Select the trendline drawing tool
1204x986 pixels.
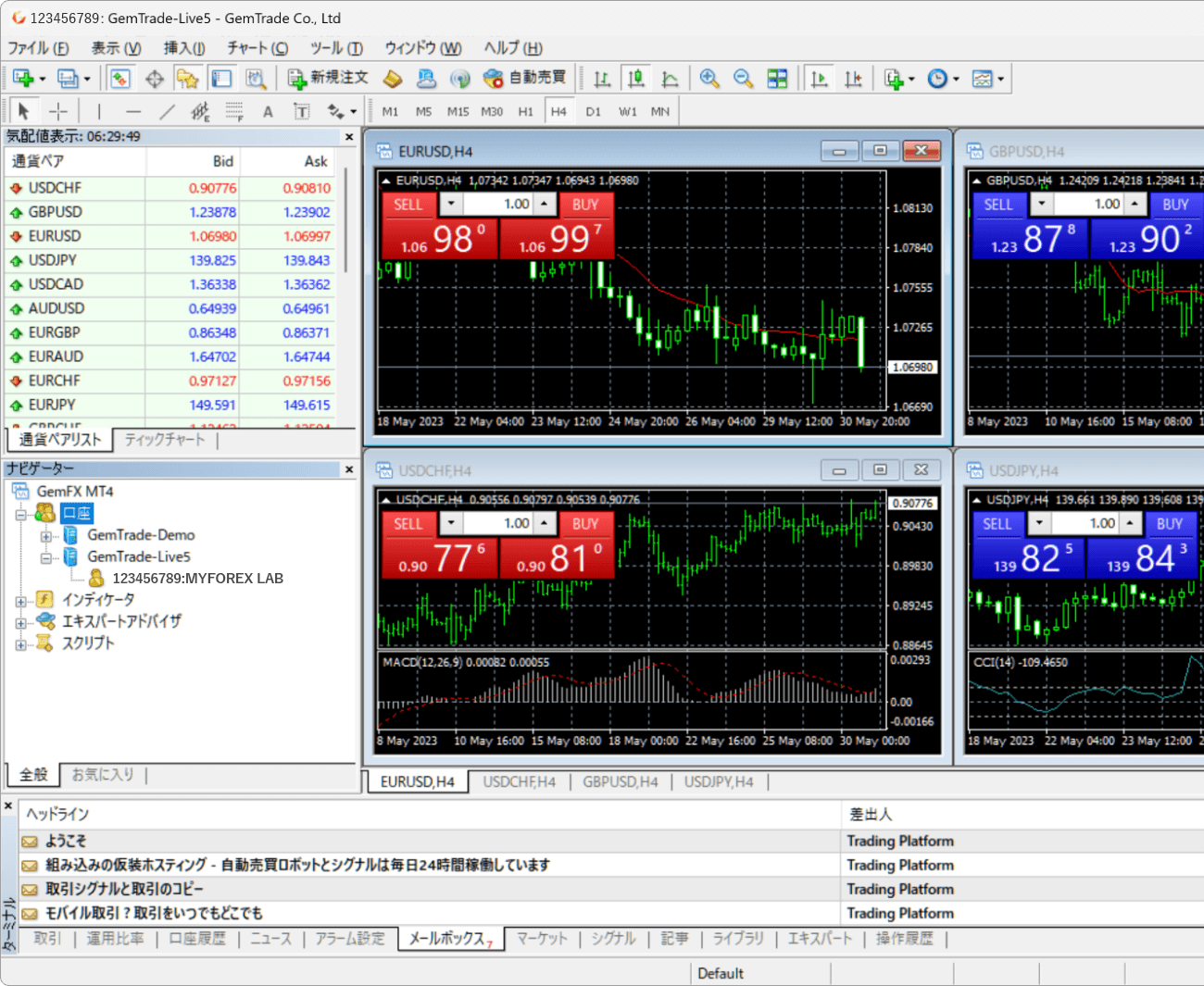tap(167, 111)
